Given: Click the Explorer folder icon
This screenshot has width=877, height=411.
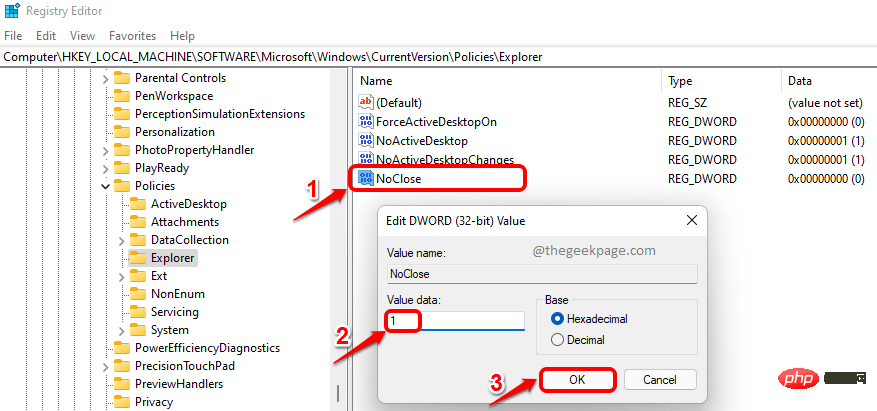Looking at the screenshot, I should click(138, 258).
